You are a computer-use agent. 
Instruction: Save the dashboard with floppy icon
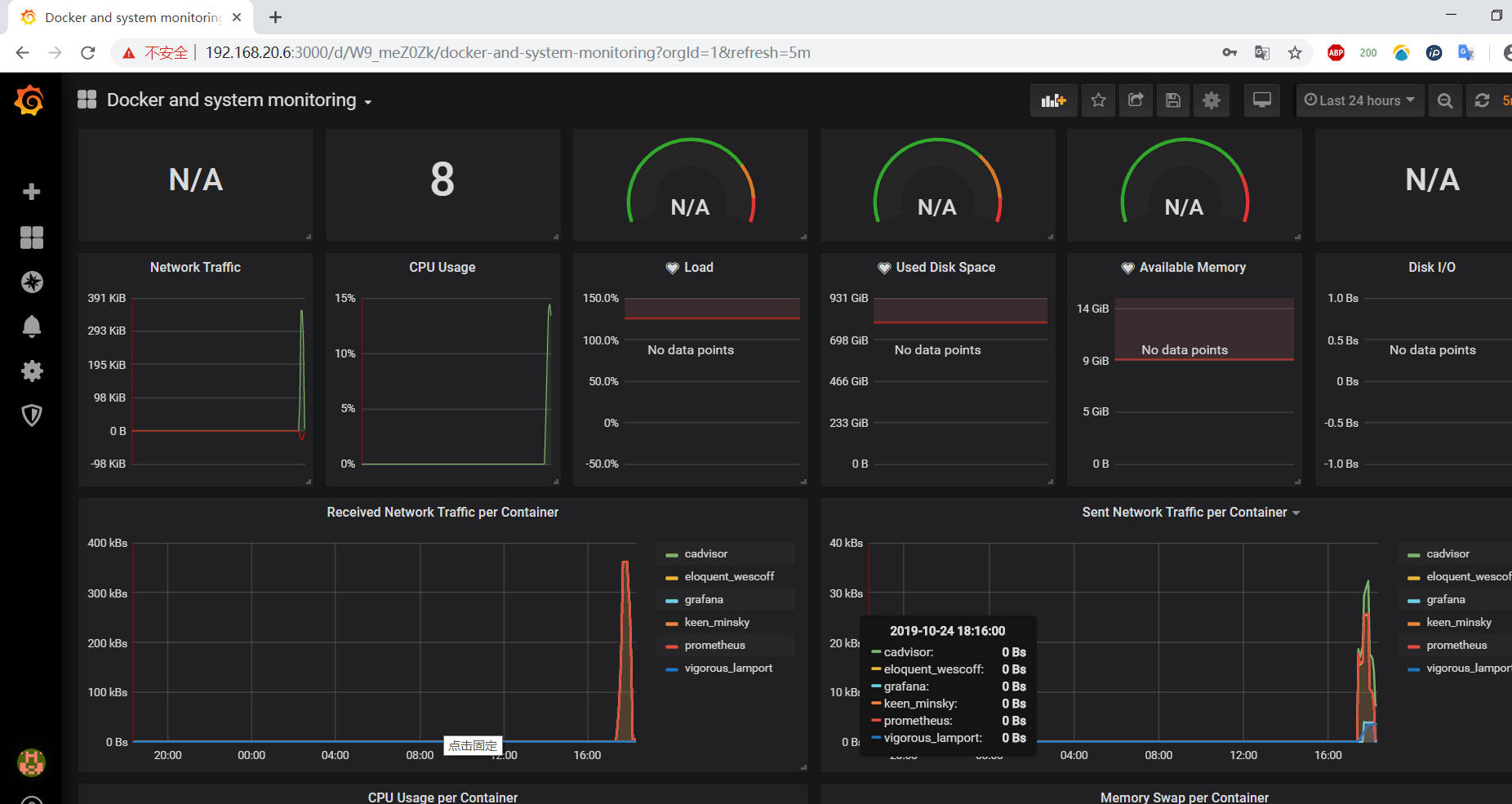[x=1173, y=100]
